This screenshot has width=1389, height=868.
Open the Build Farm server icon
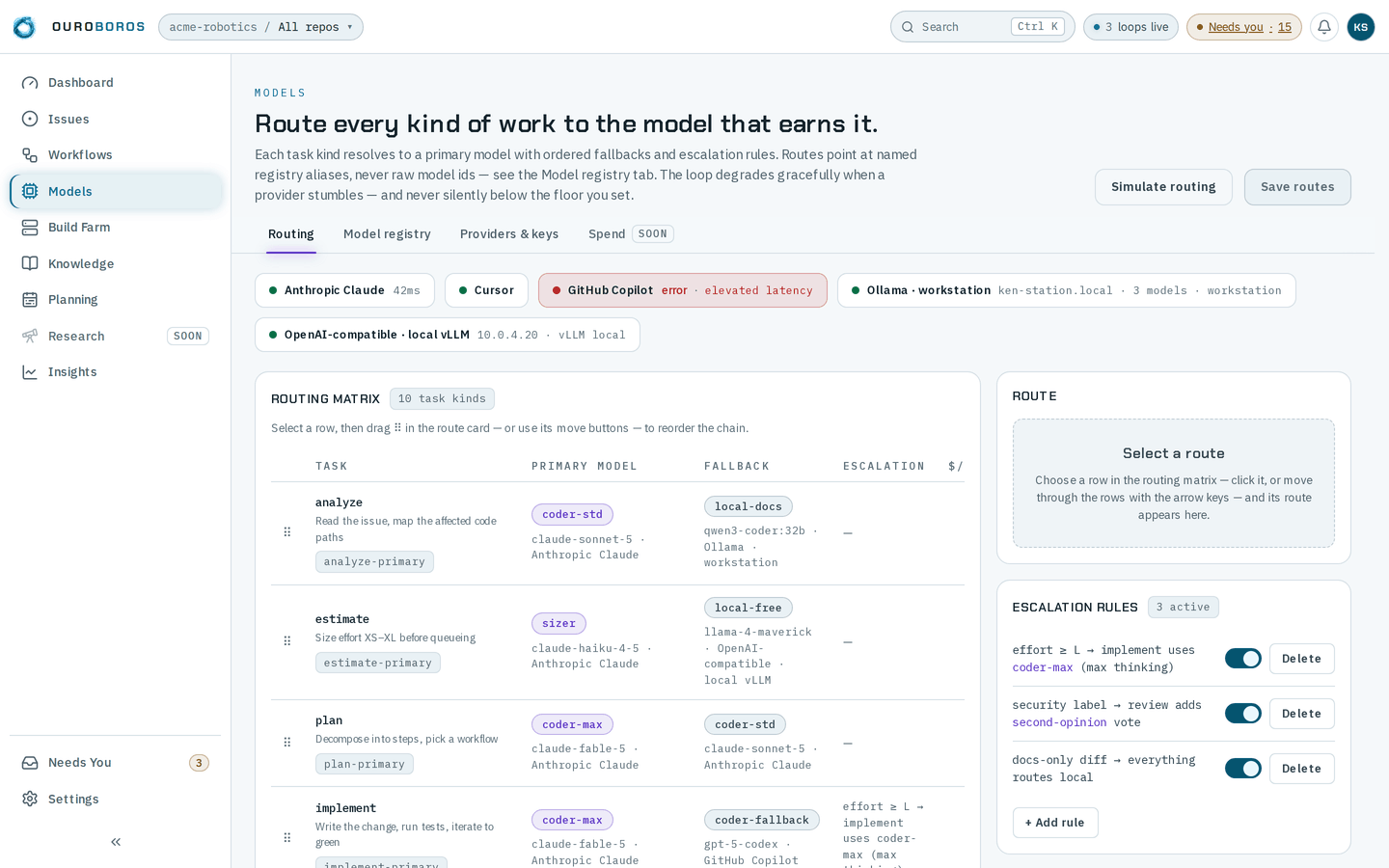(x=30, y=228)
